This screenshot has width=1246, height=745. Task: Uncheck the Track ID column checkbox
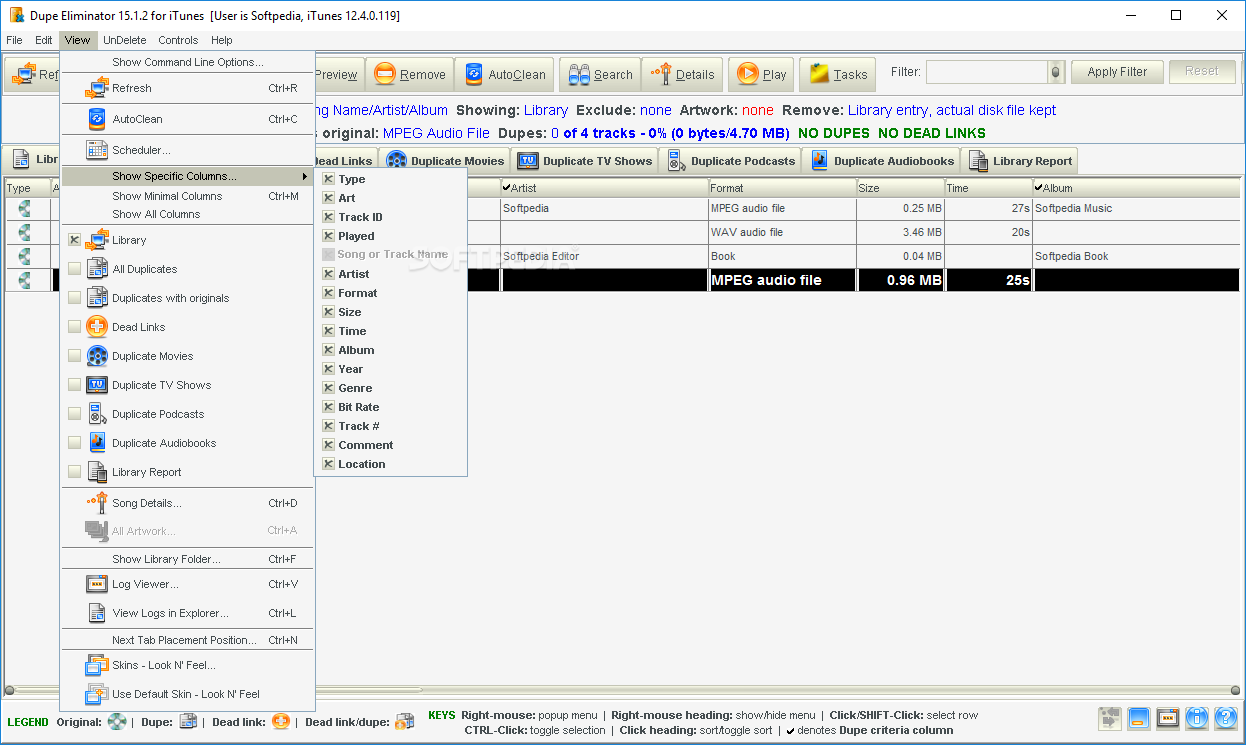[x=328, y=217]
